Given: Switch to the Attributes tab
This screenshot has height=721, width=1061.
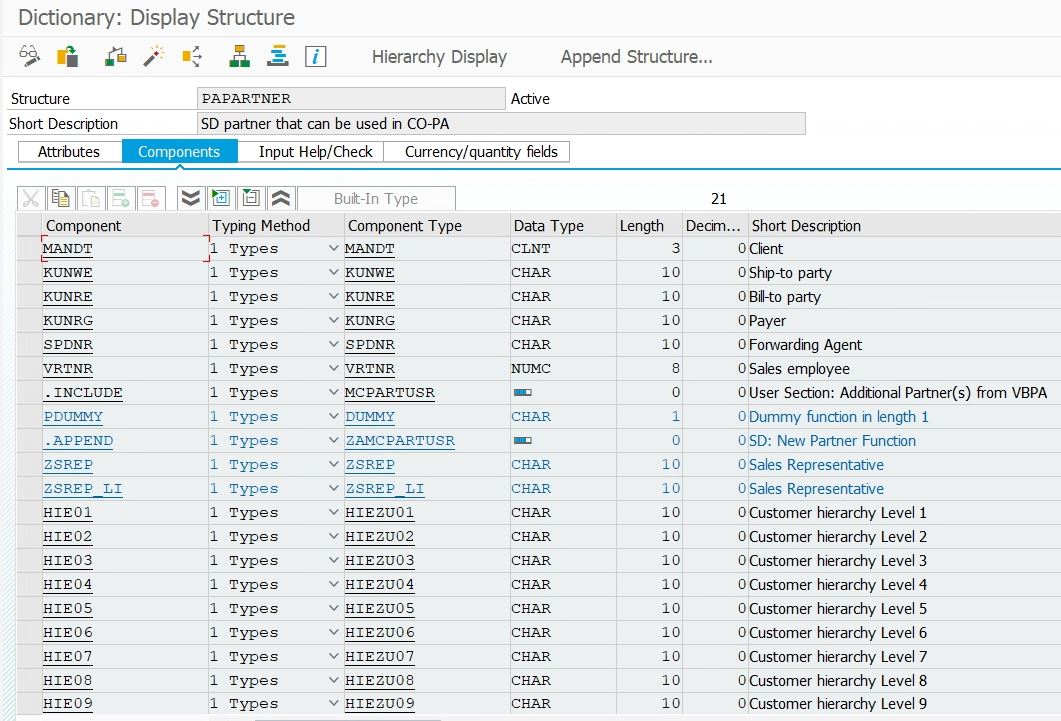Looking at the screenshot, I should click(x=69, y=151).
